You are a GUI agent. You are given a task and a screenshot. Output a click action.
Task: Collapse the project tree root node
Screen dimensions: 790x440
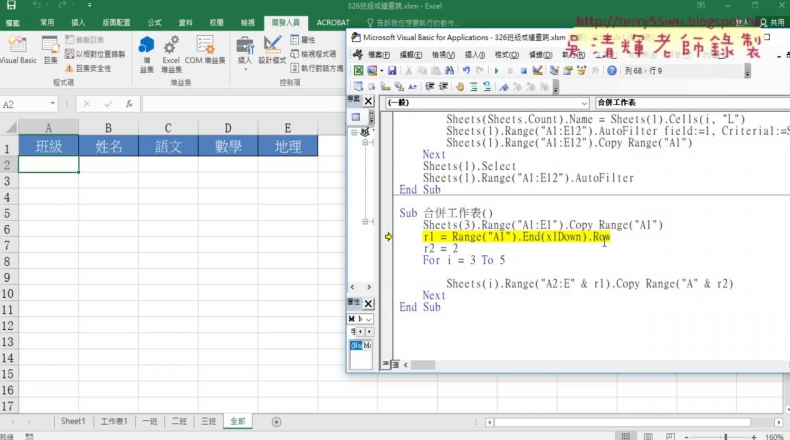(354, 132)
